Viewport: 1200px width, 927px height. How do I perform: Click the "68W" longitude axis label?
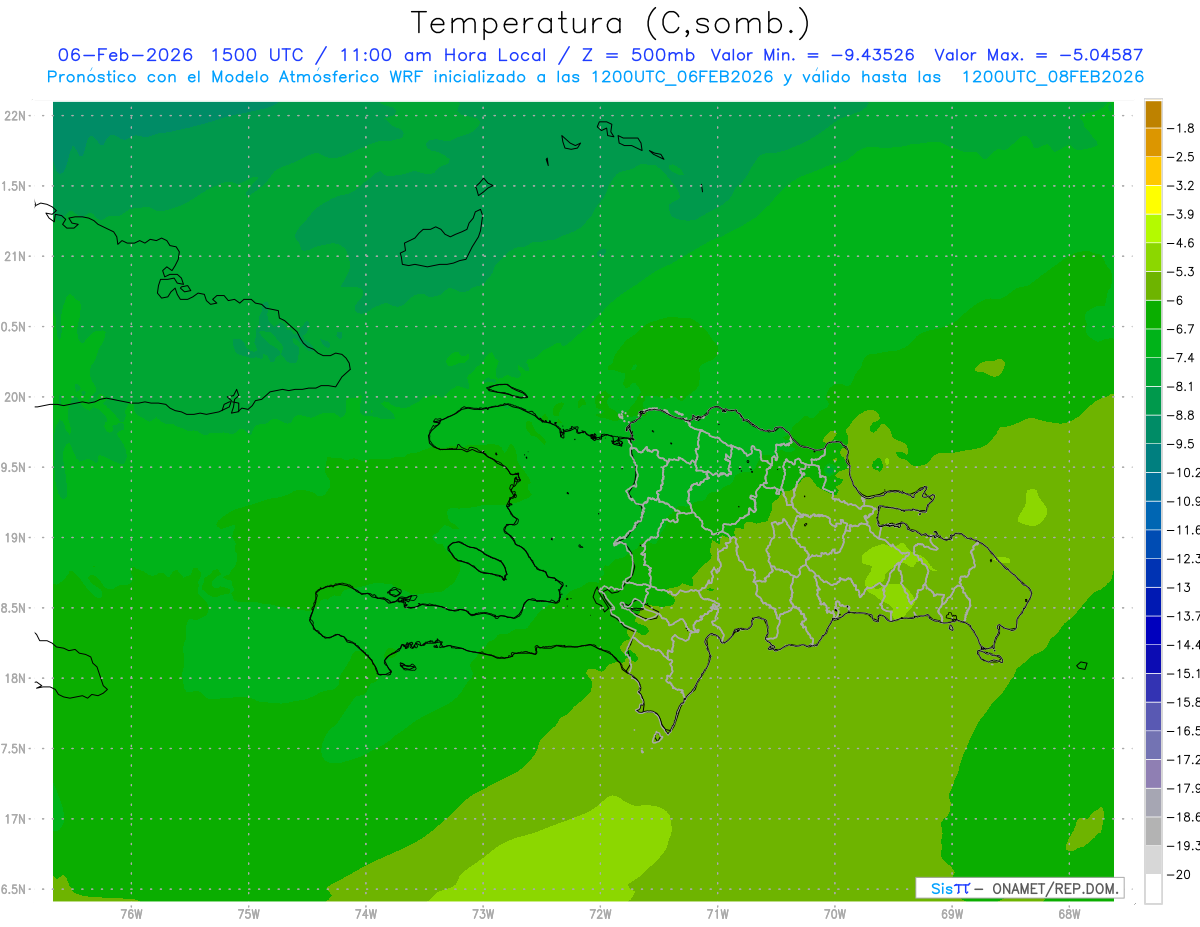(1069, 913)
